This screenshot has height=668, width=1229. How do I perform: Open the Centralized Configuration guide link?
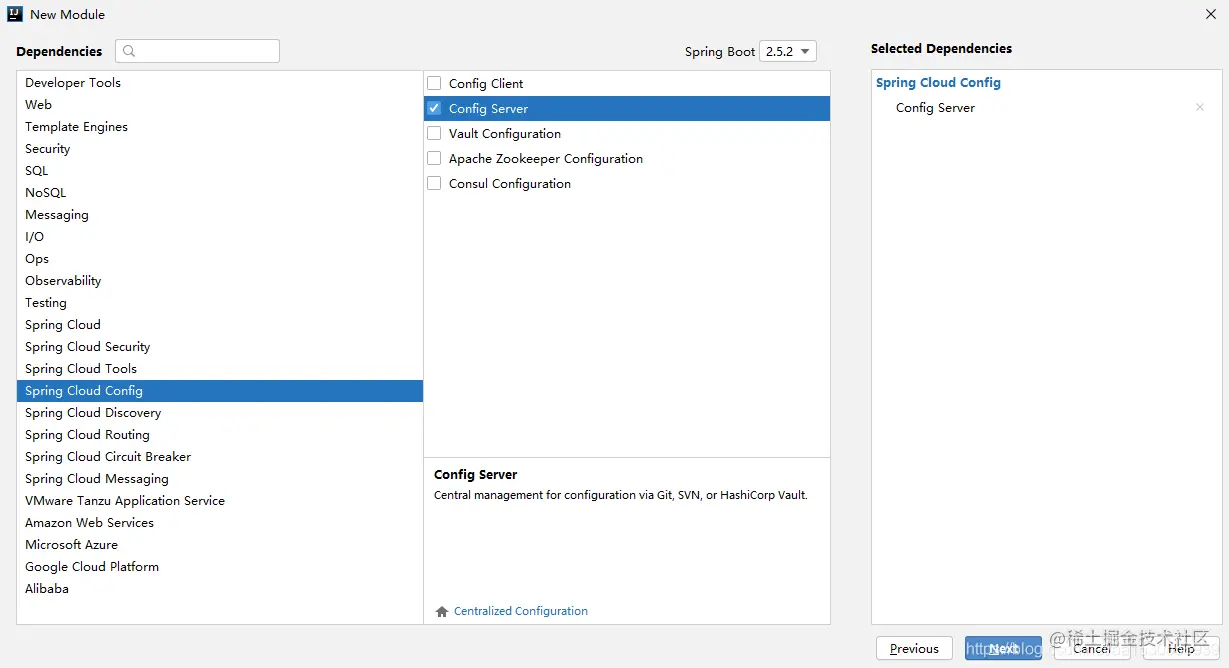(x=521, y=611)
